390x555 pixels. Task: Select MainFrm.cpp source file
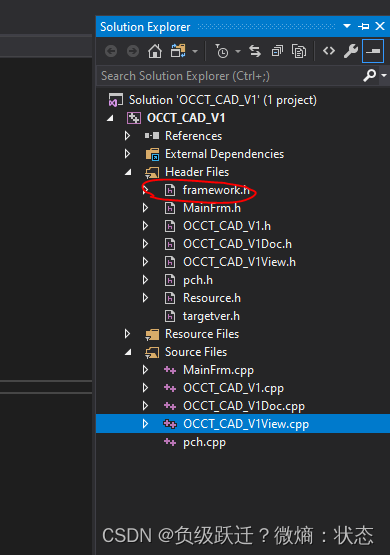218,370
